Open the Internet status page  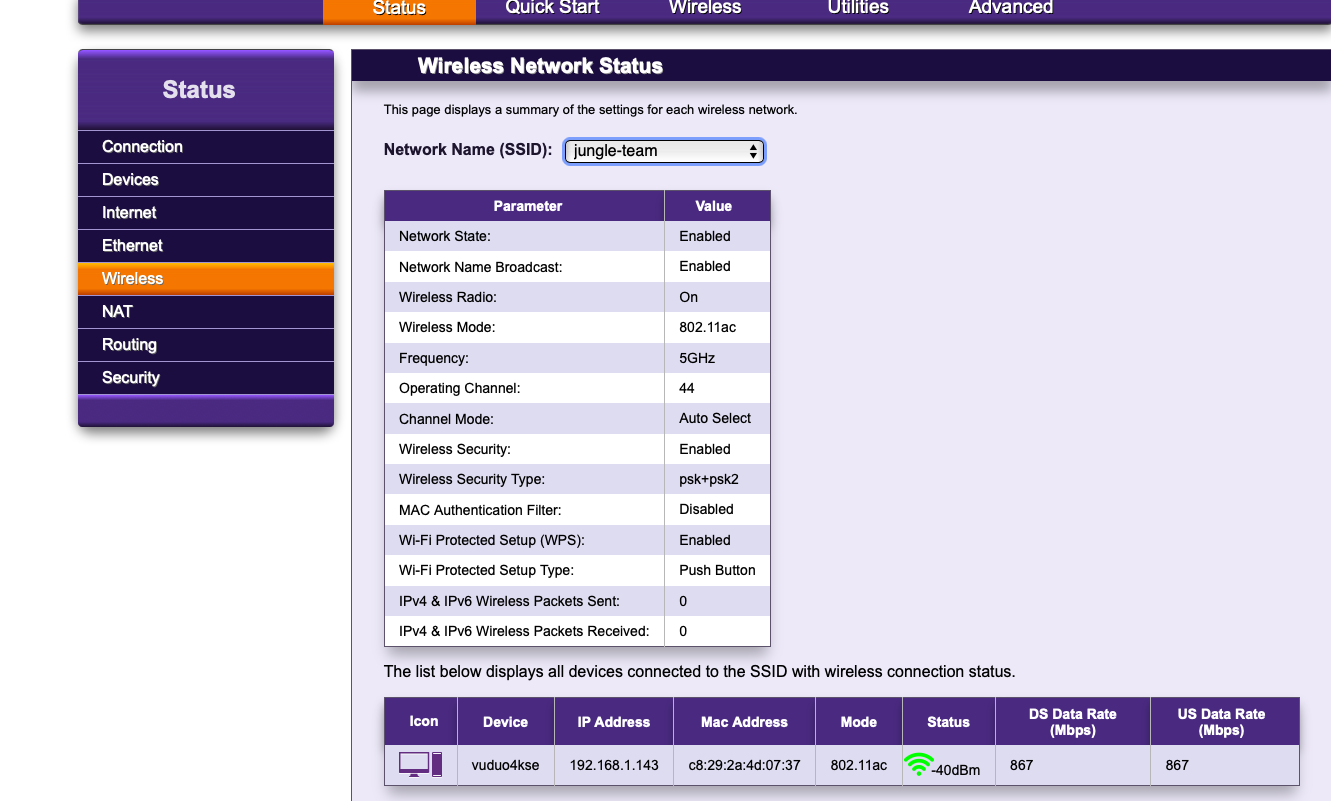click(129, 213)
